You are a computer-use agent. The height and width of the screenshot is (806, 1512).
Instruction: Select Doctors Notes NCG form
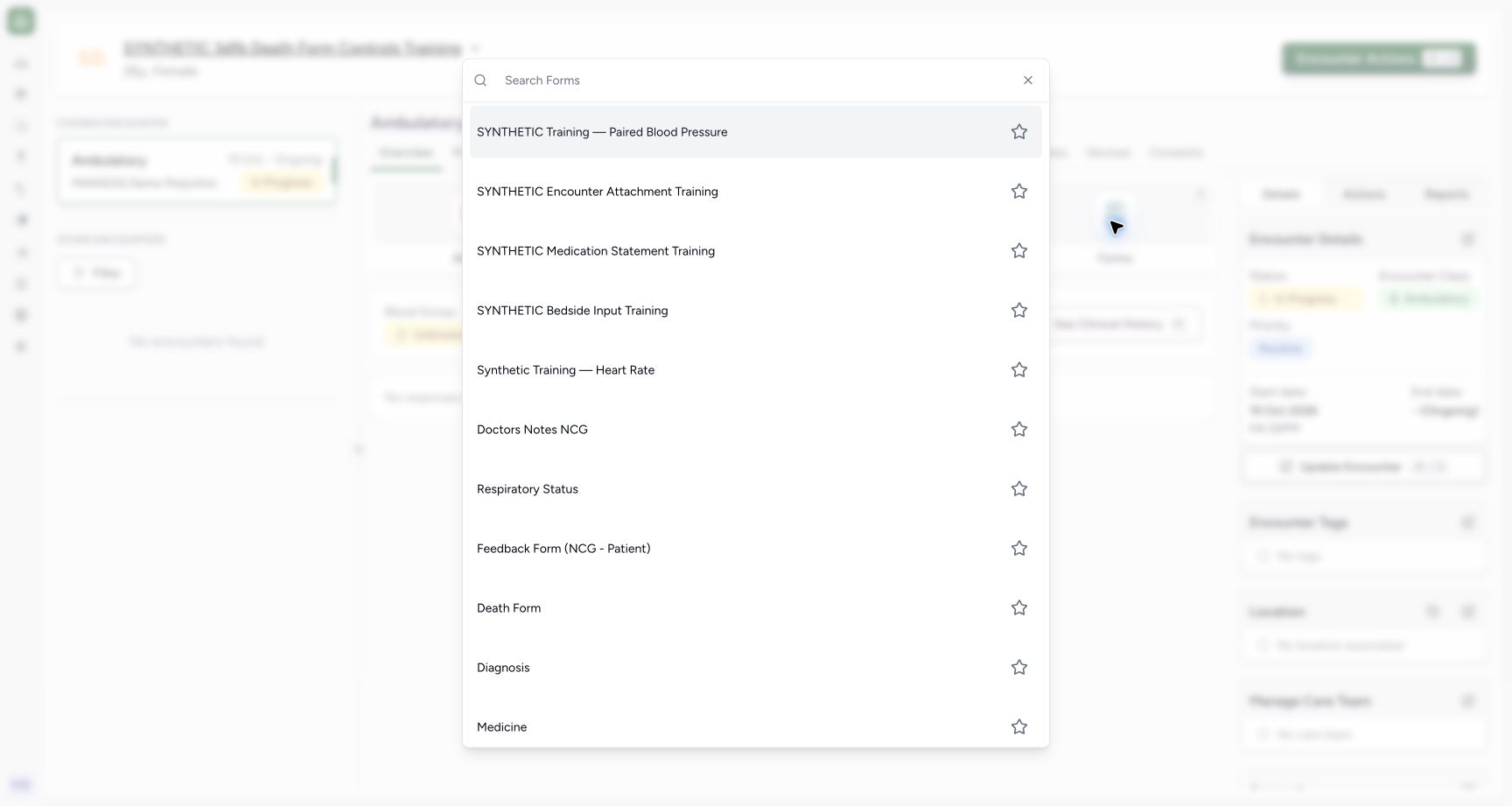pyautogui.click(x=756, y=430)
